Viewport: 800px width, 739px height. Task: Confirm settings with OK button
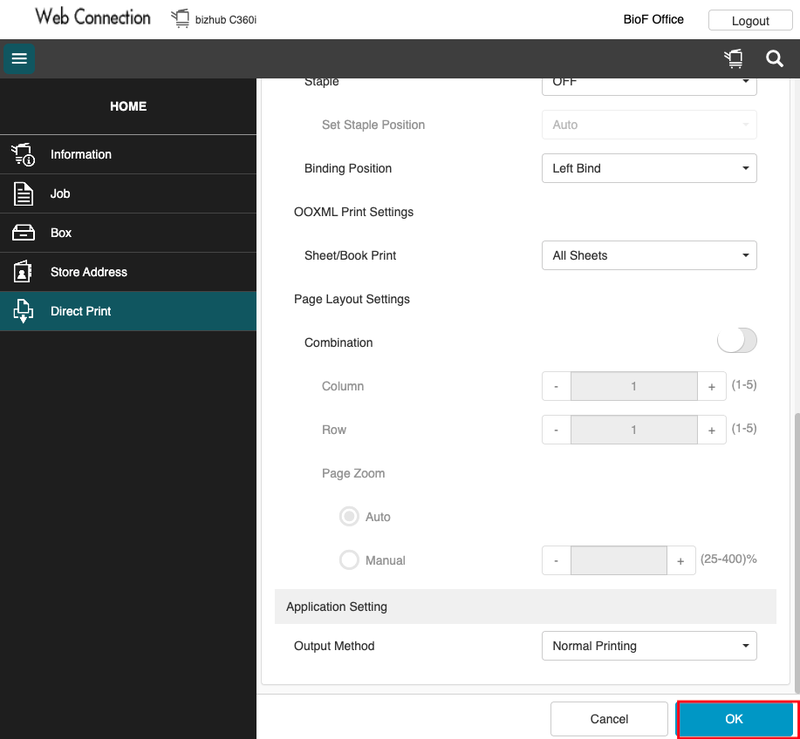[734, 719]
